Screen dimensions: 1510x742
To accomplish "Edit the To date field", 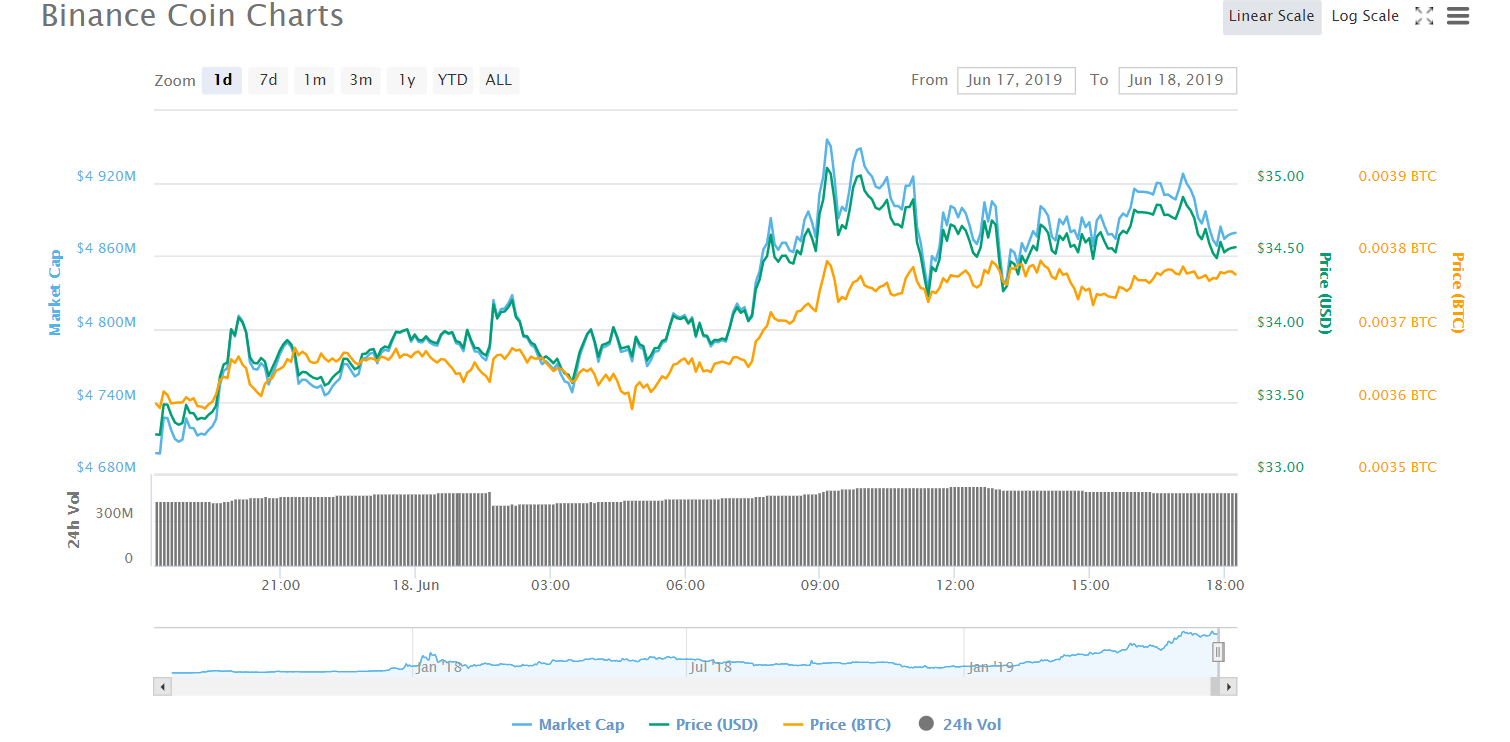I will [x=1177, y=80].
